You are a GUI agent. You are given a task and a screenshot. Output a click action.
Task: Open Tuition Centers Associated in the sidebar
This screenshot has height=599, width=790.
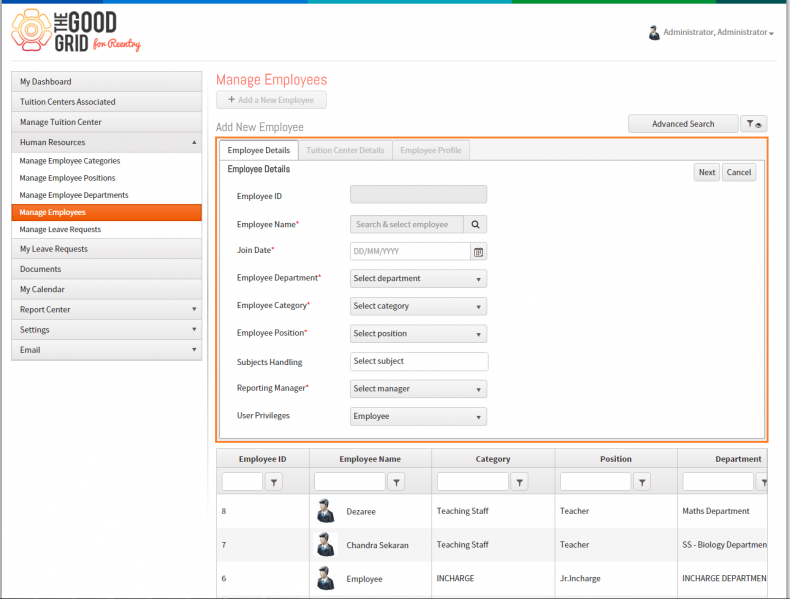click(x=106, y=102)
